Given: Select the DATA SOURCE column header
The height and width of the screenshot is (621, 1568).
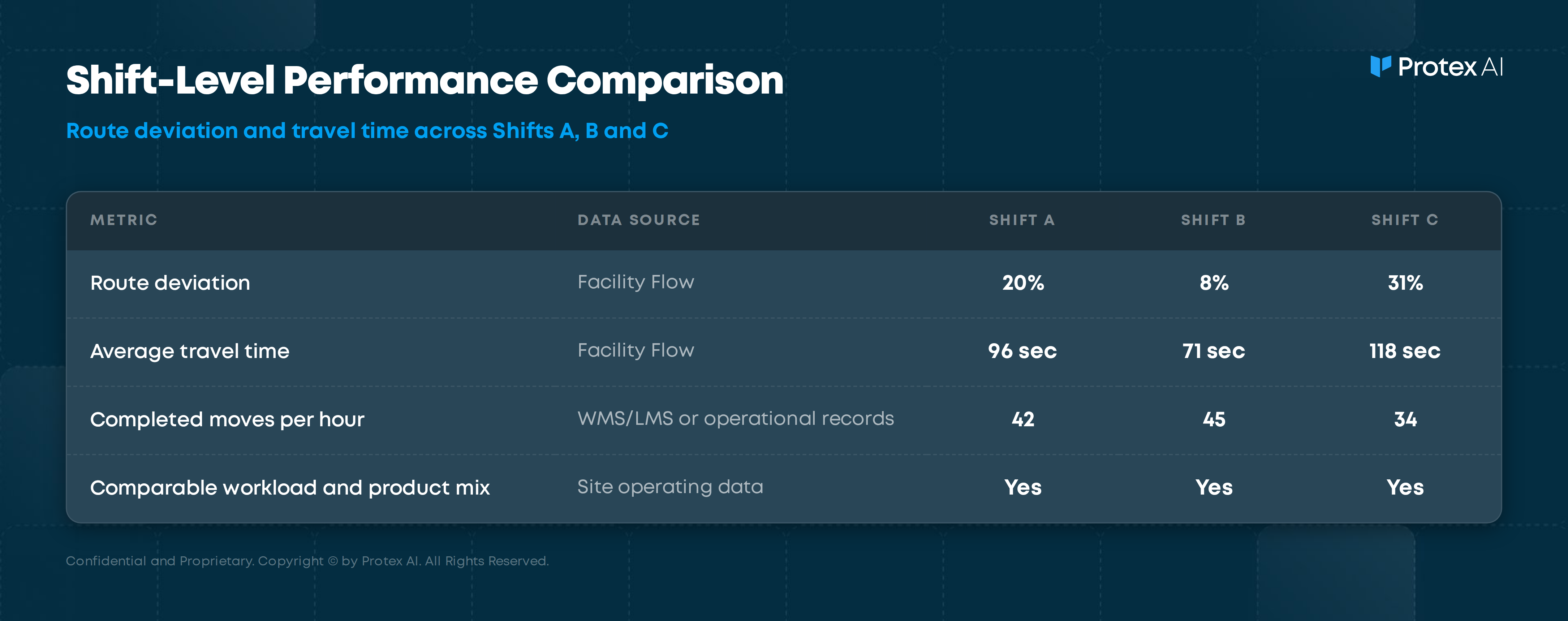Looking at the screenshot, I should (638, 220).
